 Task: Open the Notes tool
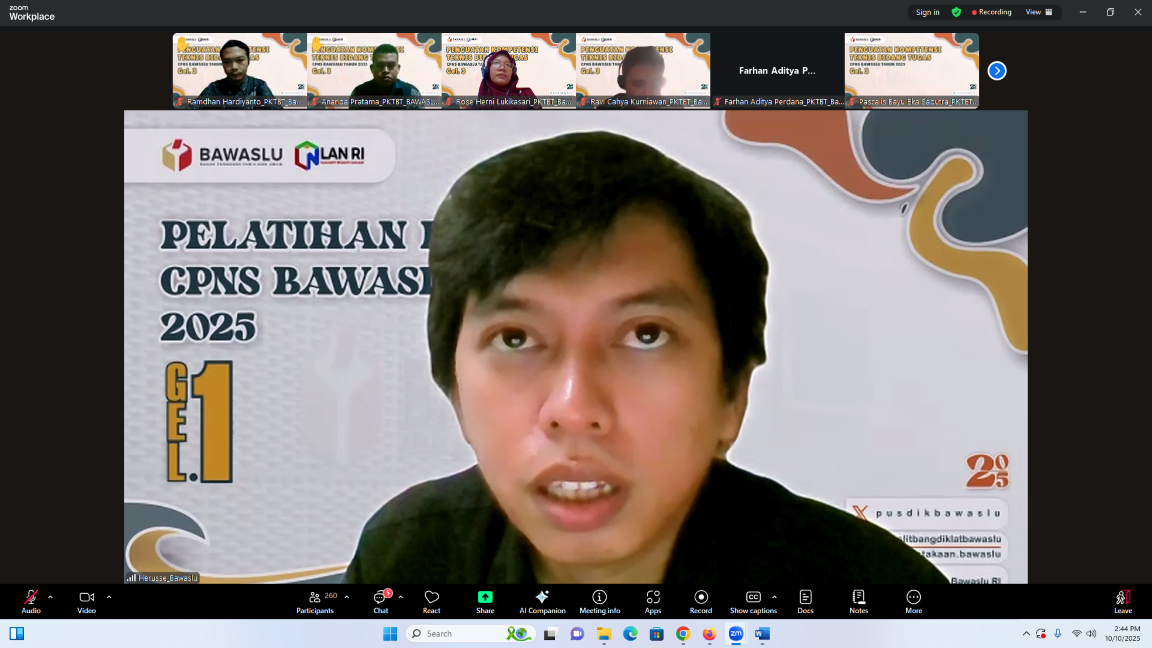click(858, 601)
